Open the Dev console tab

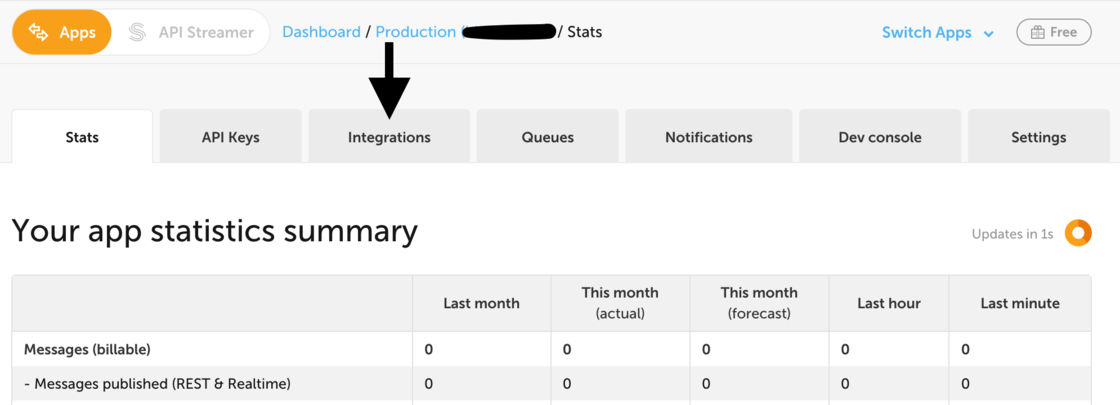click(880, 136)
